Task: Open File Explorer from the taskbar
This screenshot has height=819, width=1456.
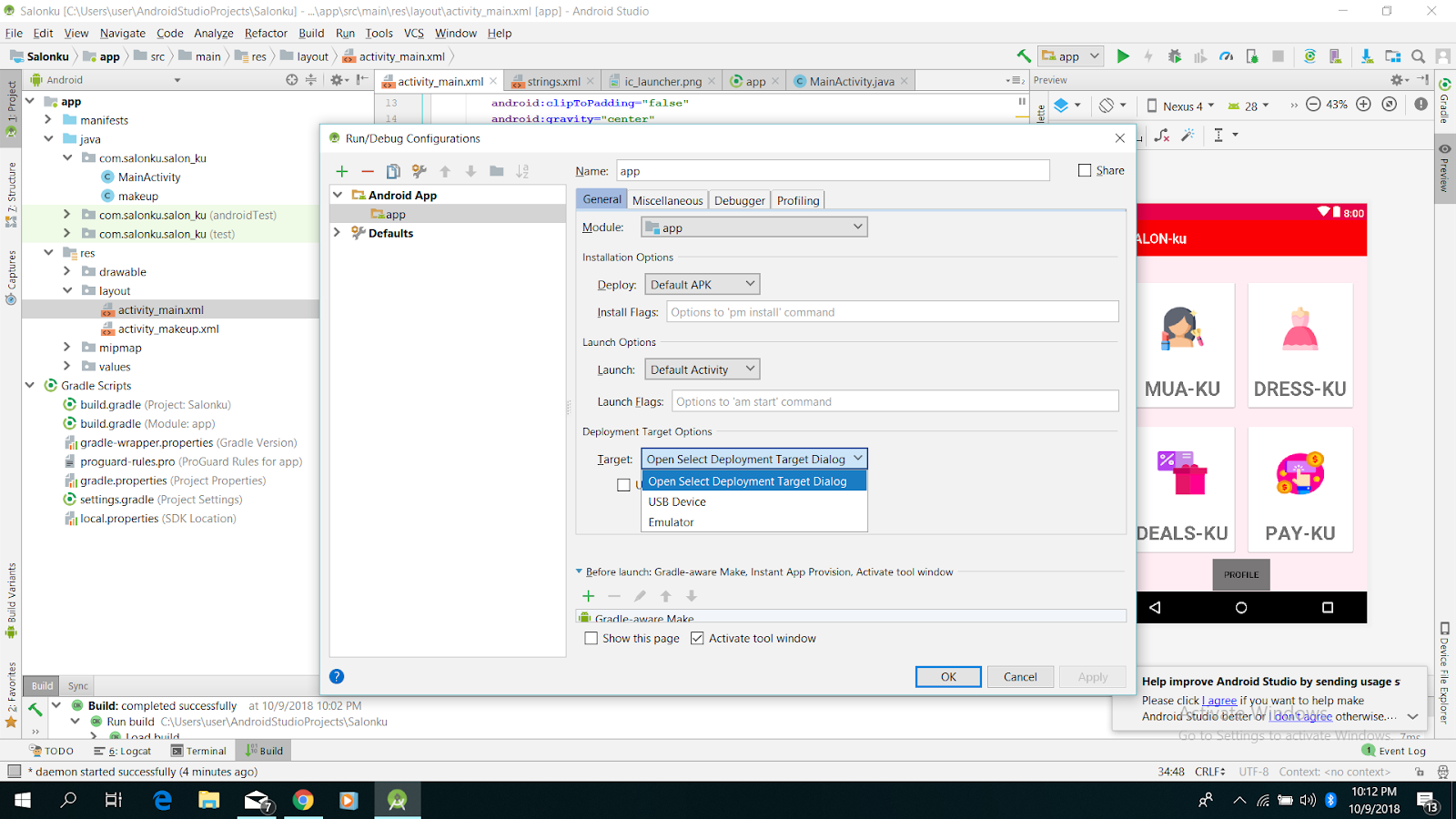Action: tap(209, 800)
